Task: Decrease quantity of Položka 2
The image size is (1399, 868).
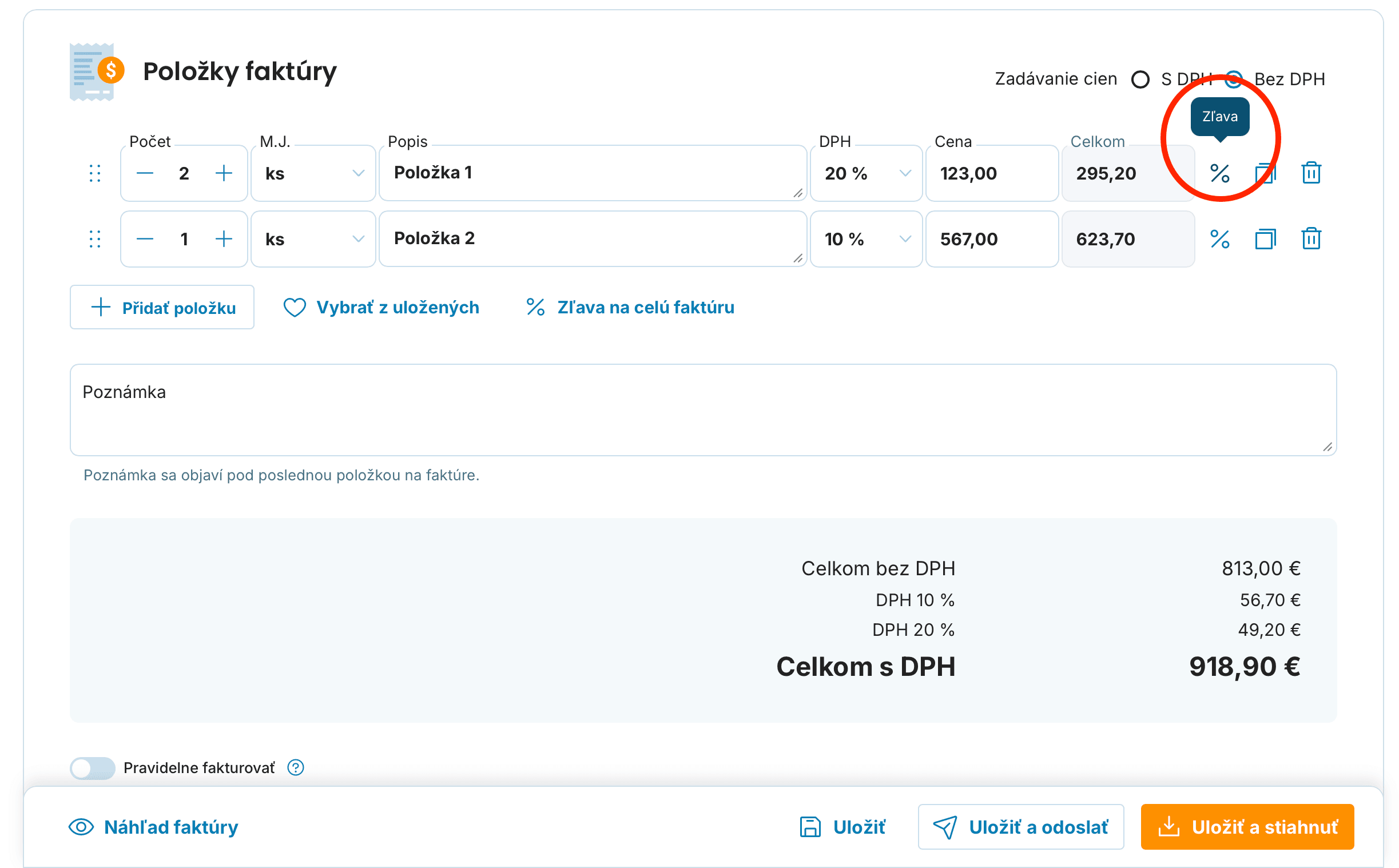Action: click(145, 239)
